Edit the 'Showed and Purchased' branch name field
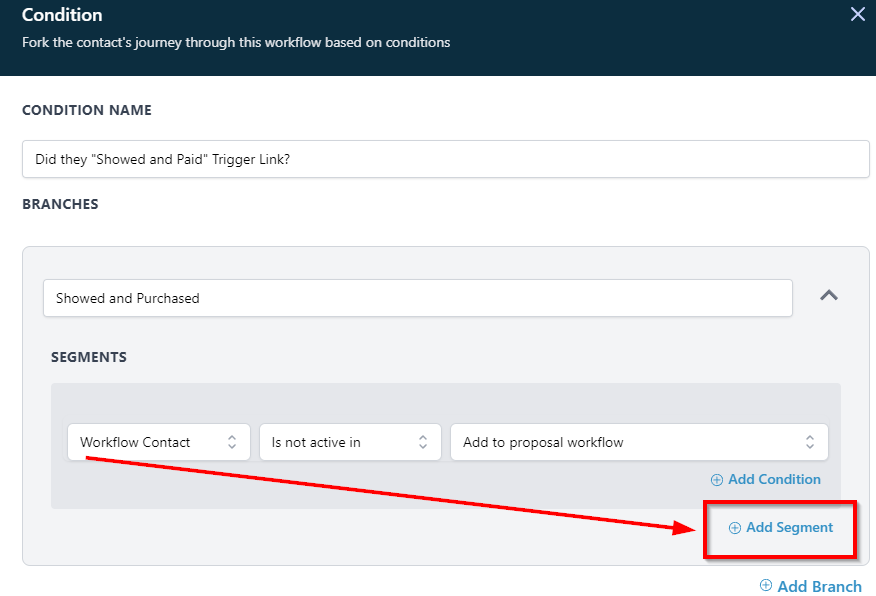 pos(417,298)
